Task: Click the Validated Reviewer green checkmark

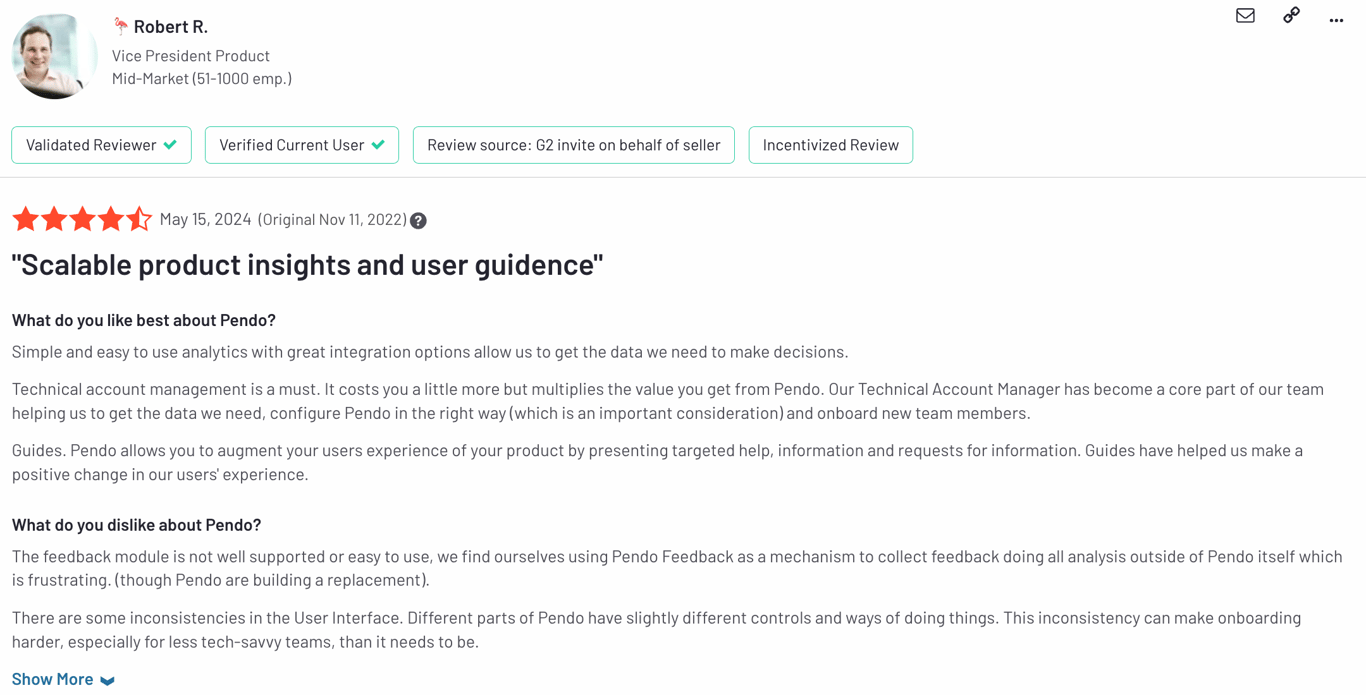Action: 171,145
